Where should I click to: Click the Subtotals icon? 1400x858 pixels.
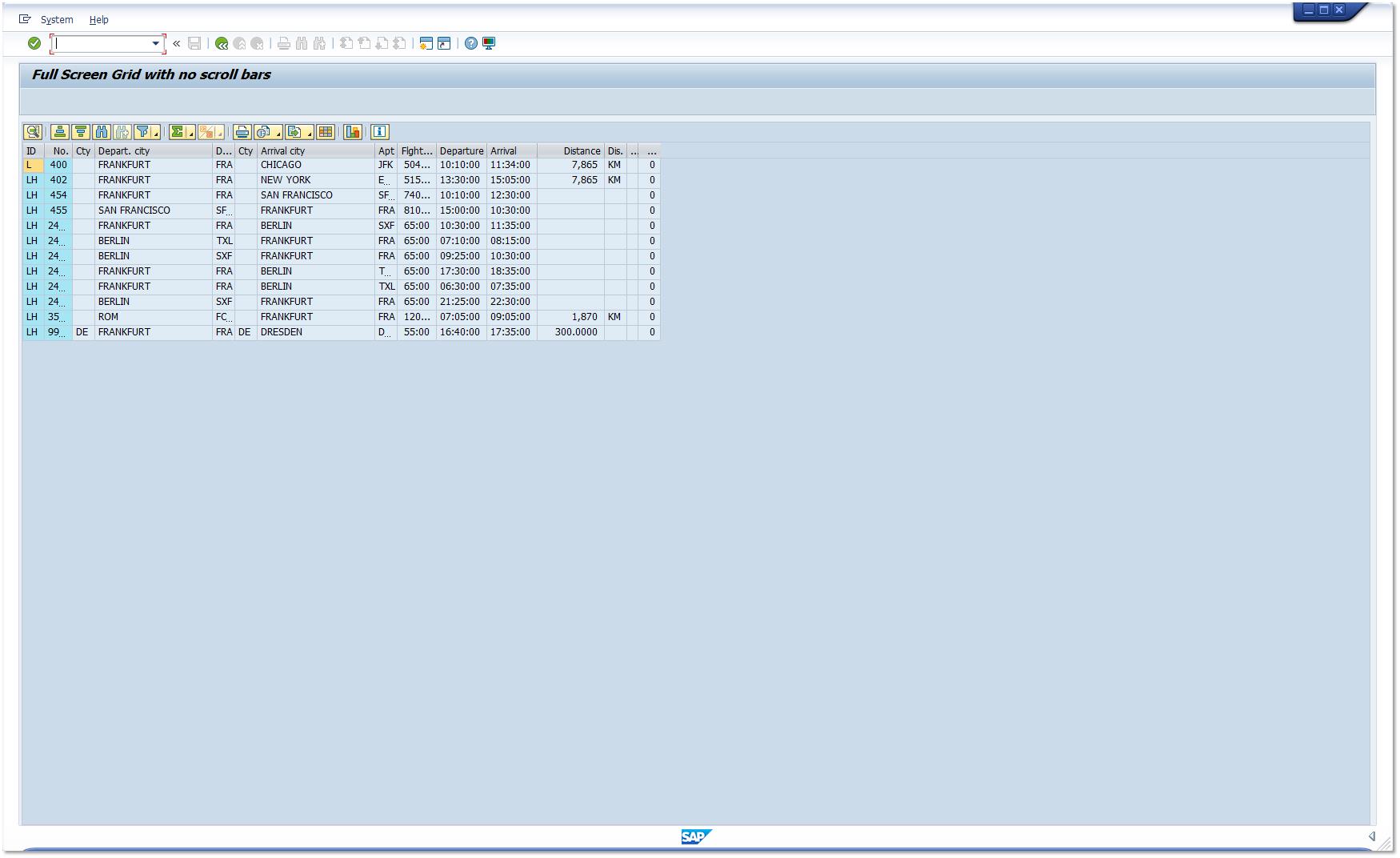[206, 132]
